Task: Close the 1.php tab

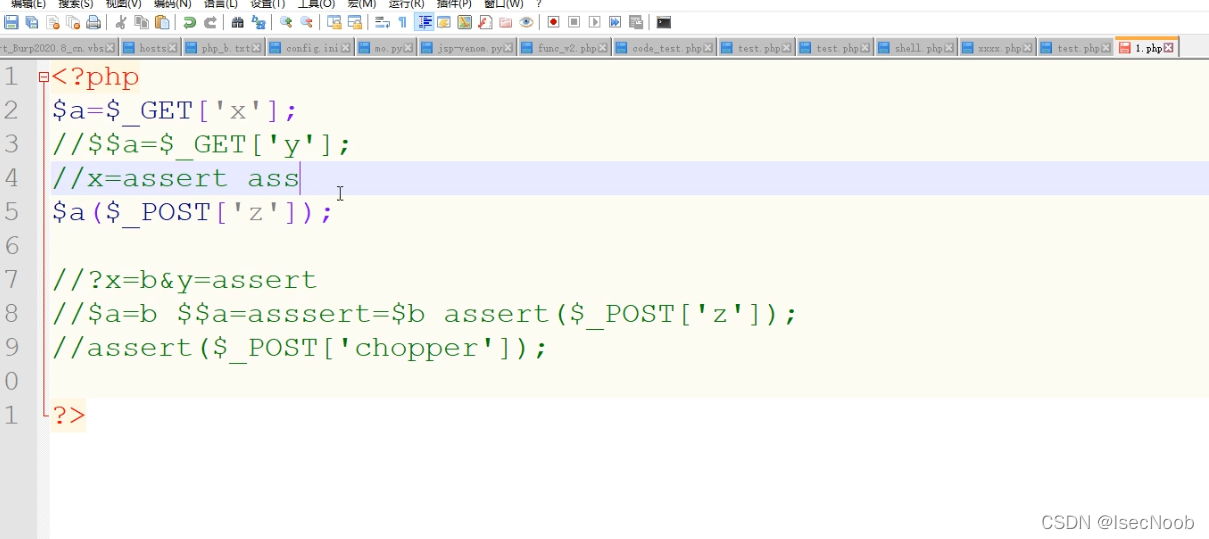Action: (x=1169, y=48)
